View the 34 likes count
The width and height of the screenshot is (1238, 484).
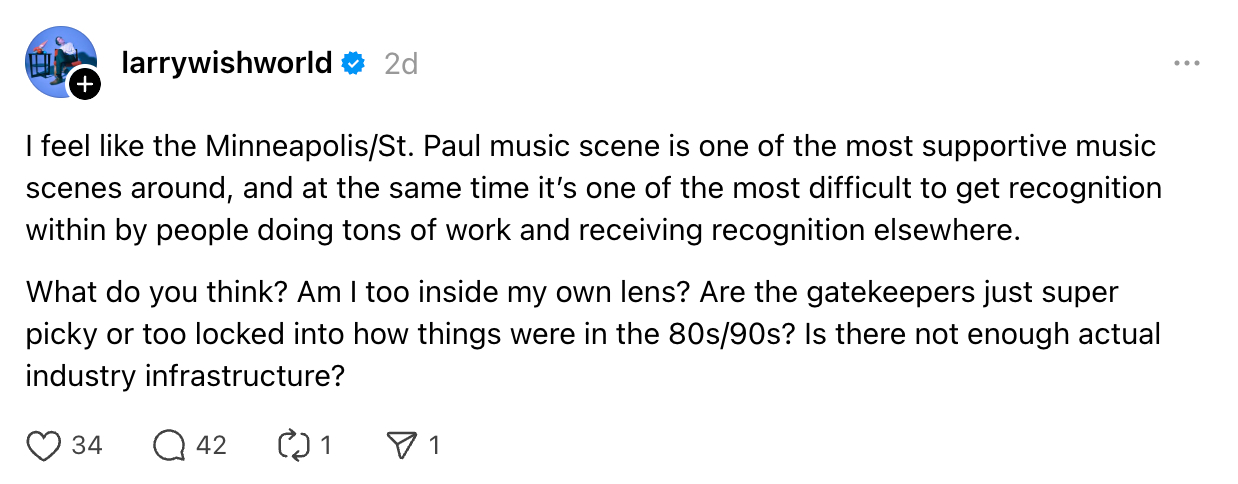[x=87, y=445]
